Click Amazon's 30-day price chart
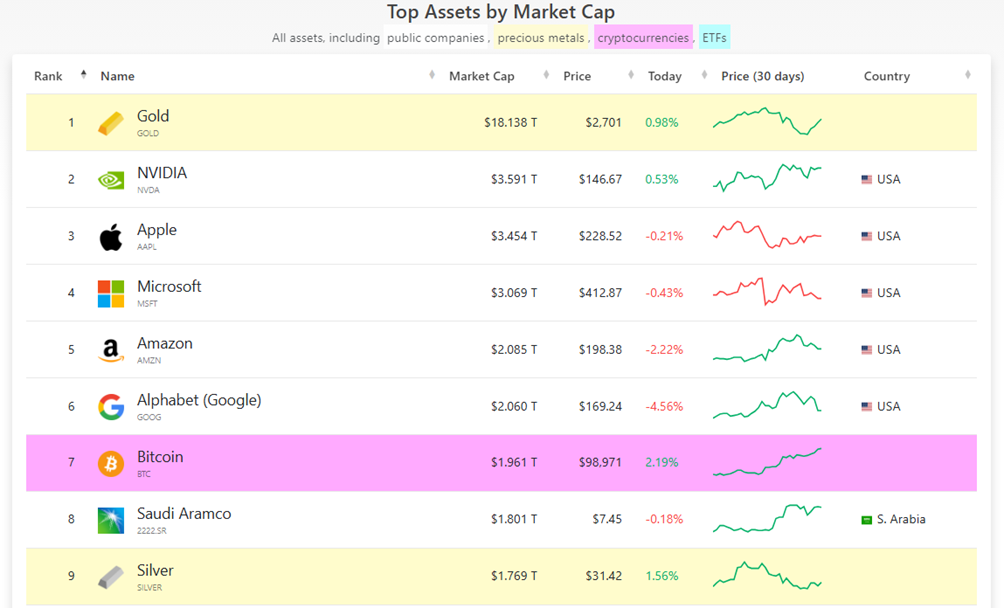Screen dimensions: 1004x608 coord(767,349)
